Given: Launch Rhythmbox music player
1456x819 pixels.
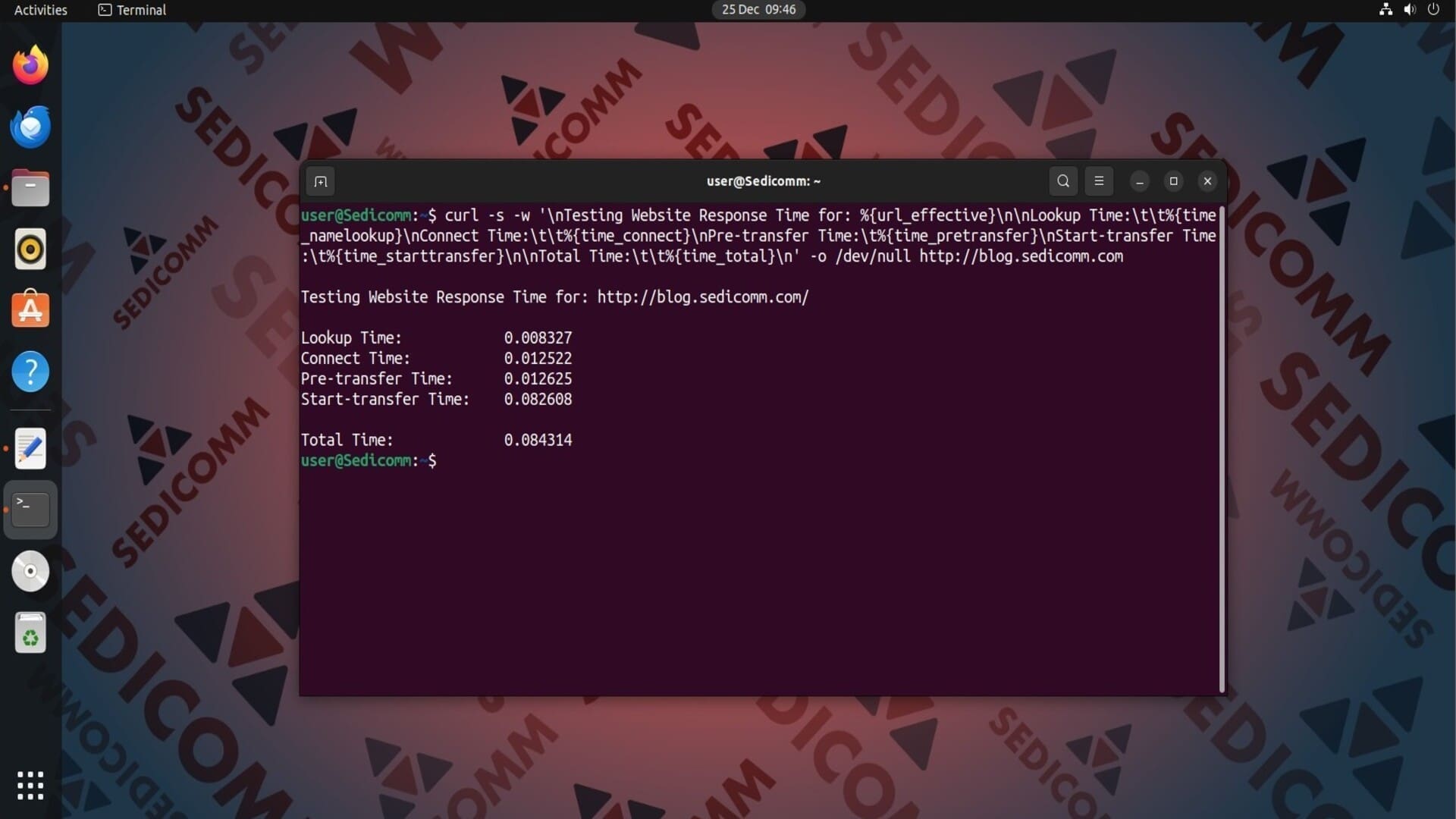Looking at the screenshot, I should tap(30, 249).
